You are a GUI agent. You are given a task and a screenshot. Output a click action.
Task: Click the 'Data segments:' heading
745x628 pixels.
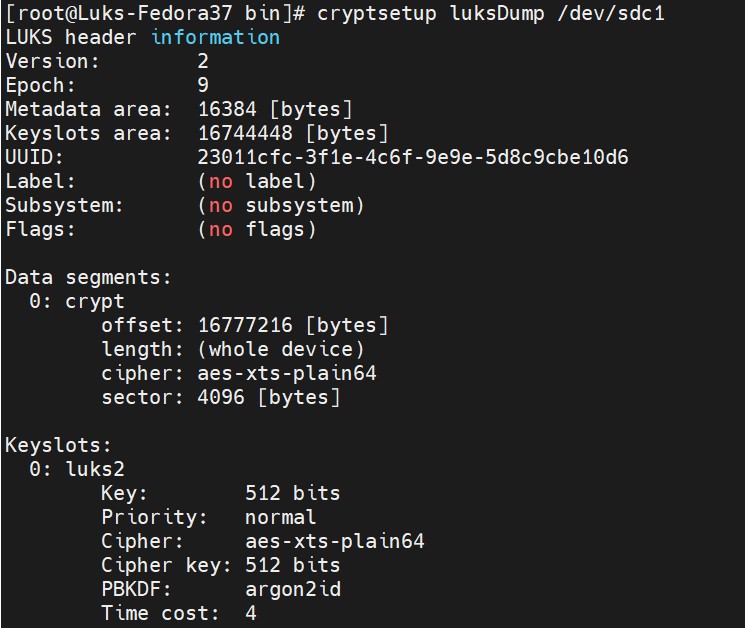coord(88,277)
